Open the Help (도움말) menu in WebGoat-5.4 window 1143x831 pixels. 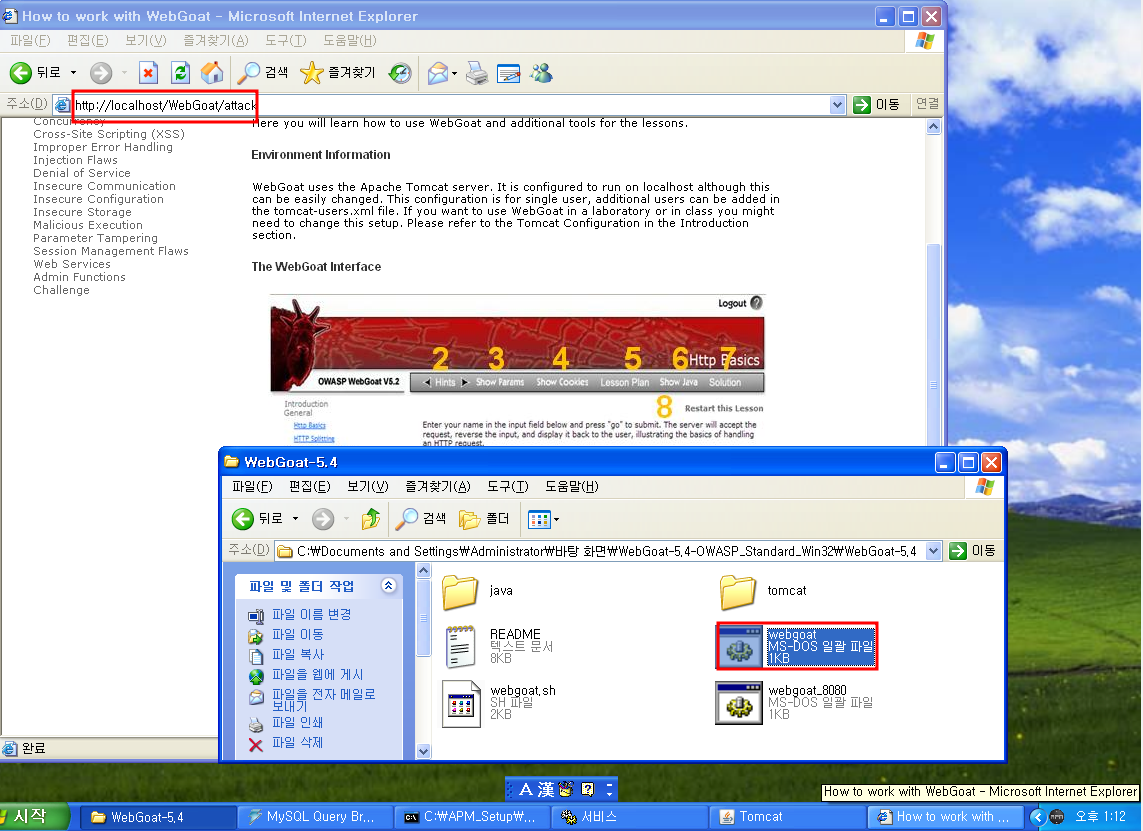pos(572,486)
